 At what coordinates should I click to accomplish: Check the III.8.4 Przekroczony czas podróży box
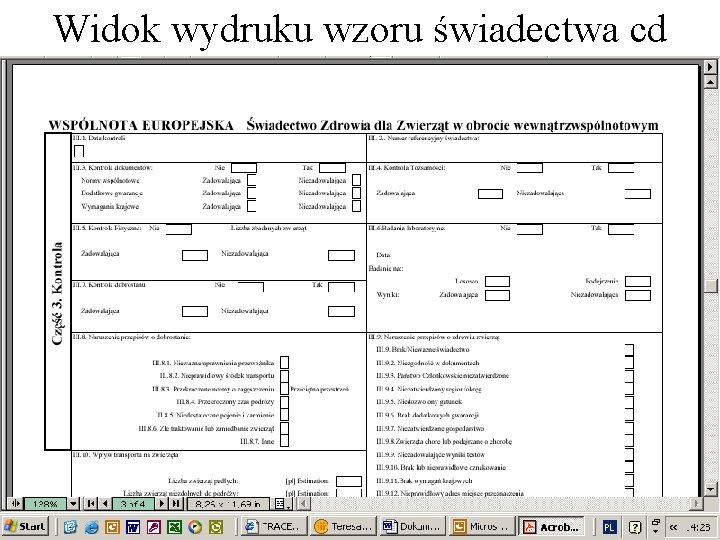(x=284, y=402)
